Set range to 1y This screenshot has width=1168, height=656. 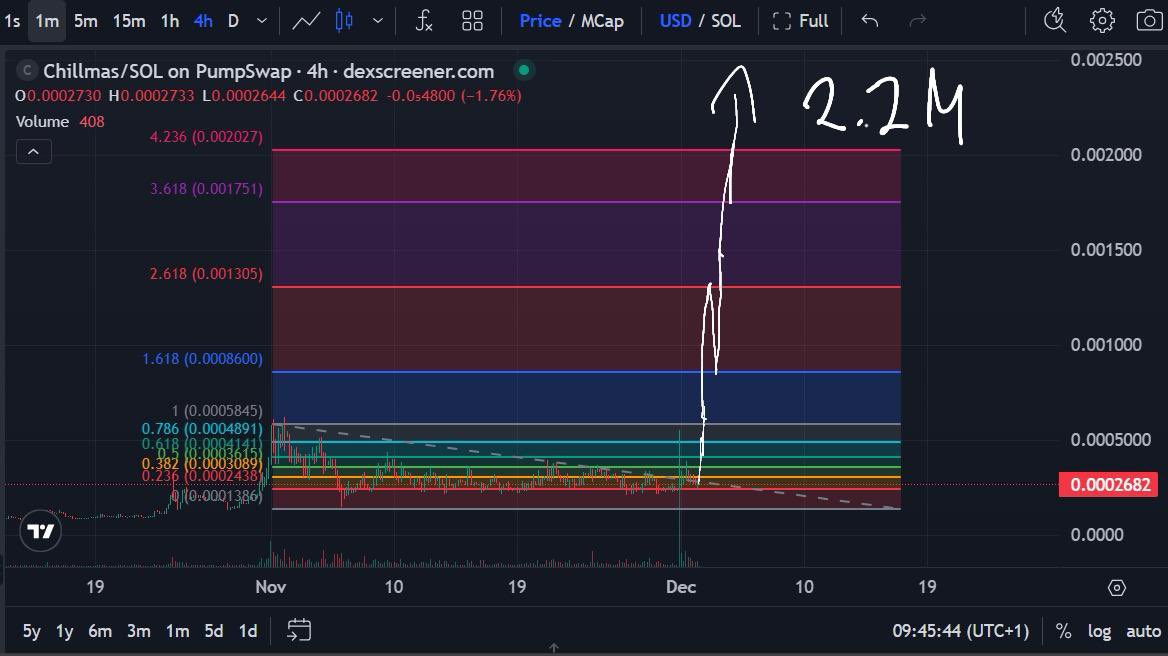pyautogui.click(x=65, y=631)
